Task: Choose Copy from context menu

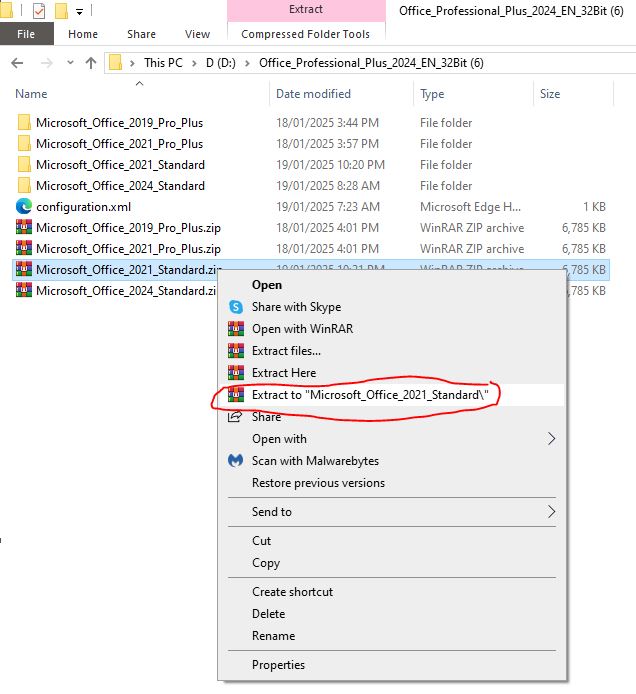Action: 392,563
